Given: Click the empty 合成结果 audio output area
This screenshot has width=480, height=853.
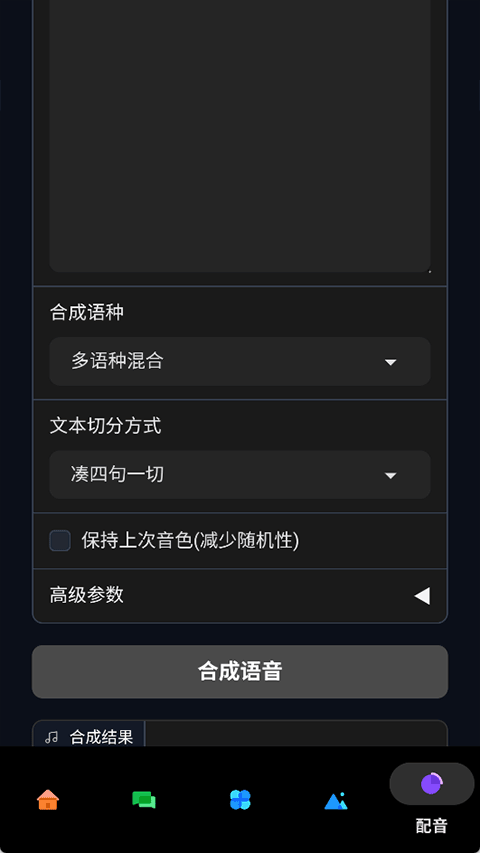Looking at the screenshot, I should [x=296, y=734].
